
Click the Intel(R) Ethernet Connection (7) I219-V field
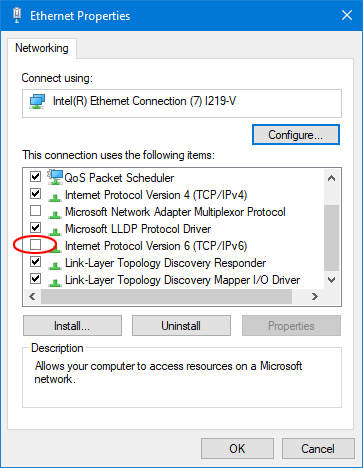(x=182, y=103)
